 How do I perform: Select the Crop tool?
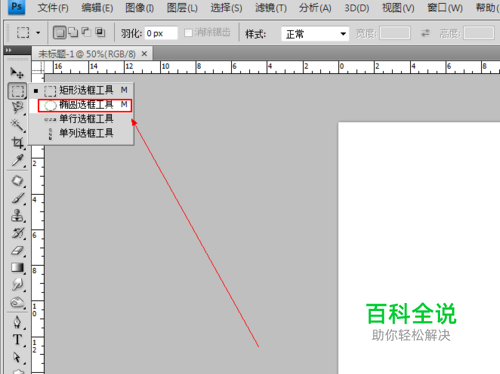click(x=17, y=143)
